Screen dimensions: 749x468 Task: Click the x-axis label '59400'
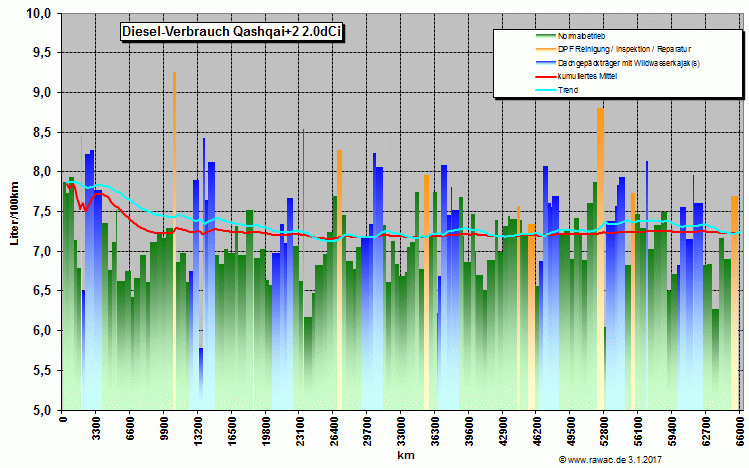coord(673,431)
